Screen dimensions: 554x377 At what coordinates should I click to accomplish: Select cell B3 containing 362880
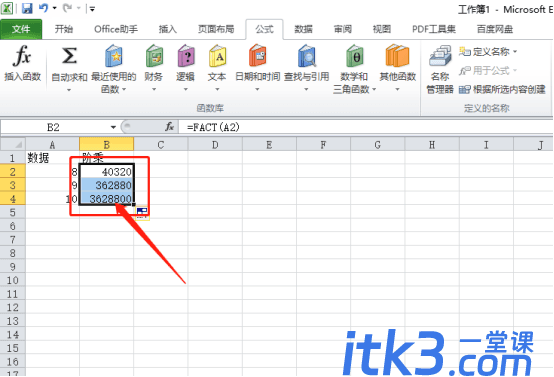click(x=106, y=185)
